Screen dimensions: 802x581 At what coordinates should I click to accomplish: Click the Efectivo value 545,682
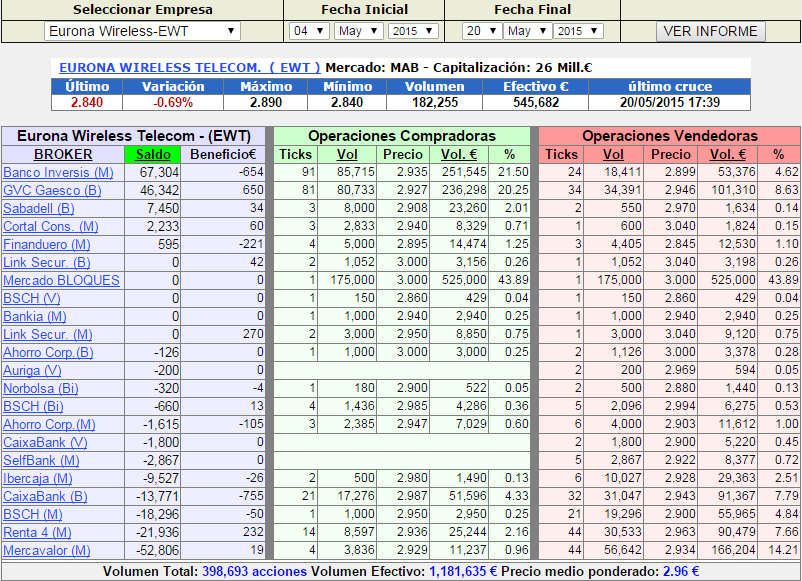point(536,102)
